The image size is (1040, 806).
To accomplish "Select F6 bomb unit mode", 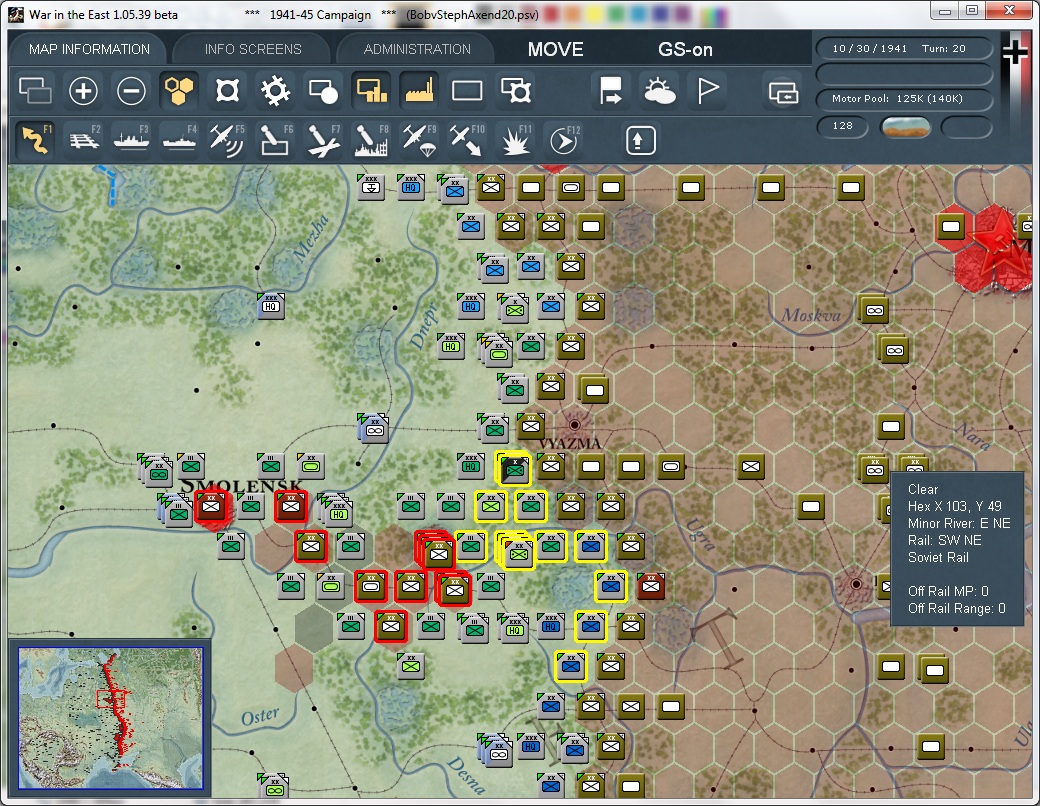I will pyautogui.click(x=275, y=139).
